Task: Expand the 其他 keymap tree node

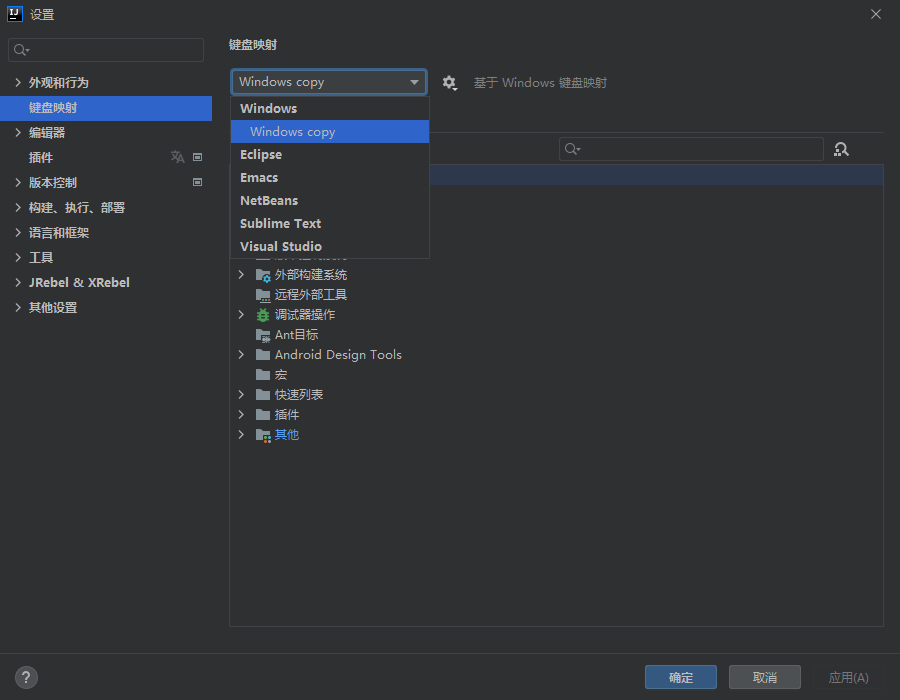Action: [x=241, y=434]
